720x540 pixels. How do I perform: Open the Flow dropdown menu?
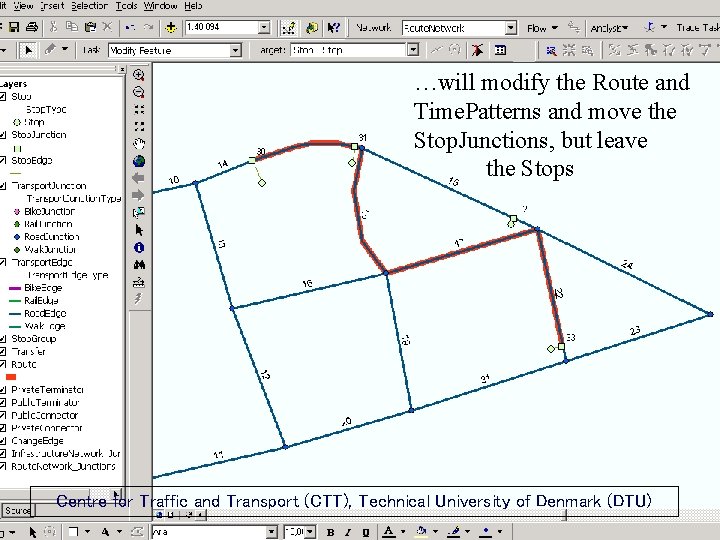[x=542, y=28]
